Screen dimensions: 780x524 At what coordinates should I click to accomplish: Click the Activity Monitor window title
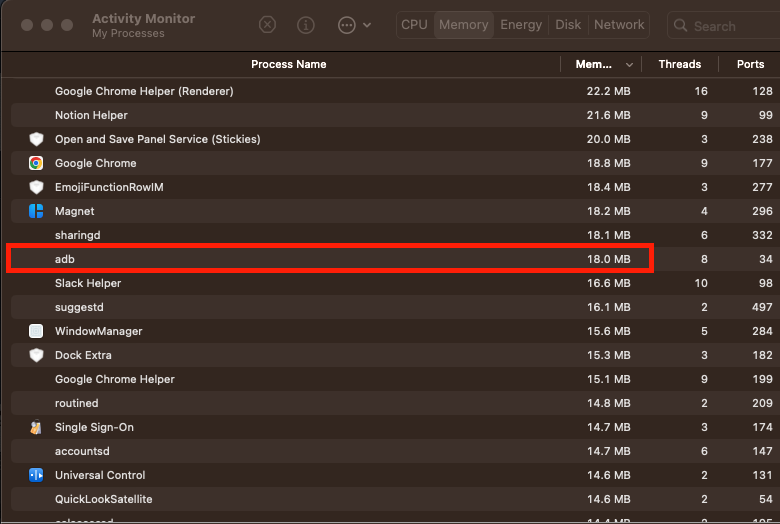coord(143,18)
